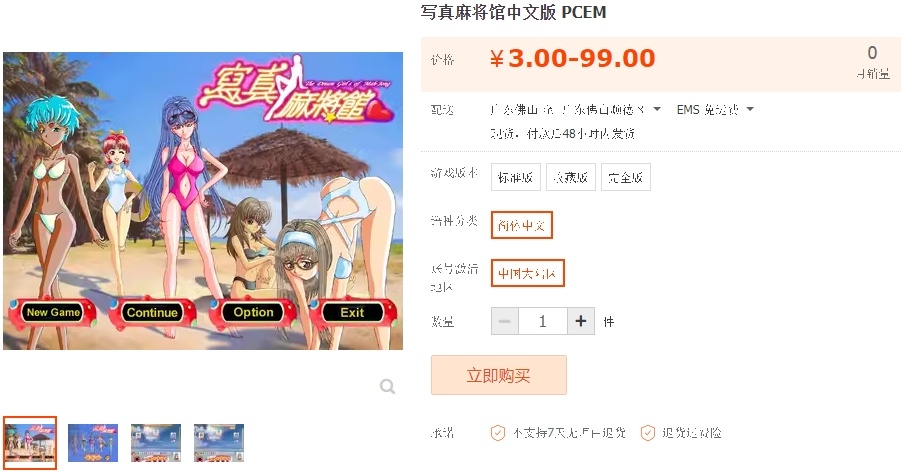
Task: Click the 立即购买 buy now button
Action: click(x=499, y=375)
